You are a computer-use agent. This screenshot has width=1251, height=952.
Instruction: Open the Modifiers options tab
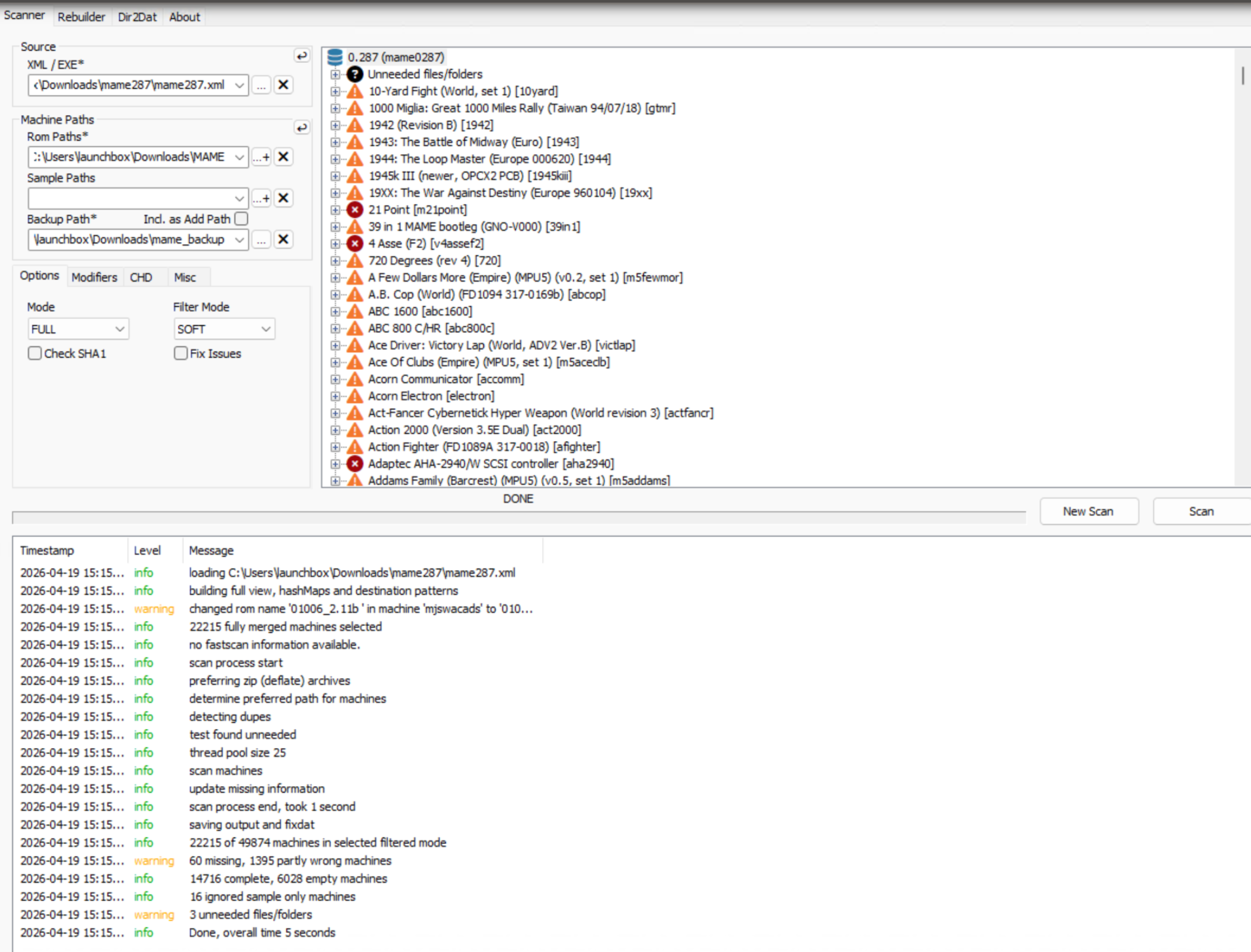[x=94, y=276]
